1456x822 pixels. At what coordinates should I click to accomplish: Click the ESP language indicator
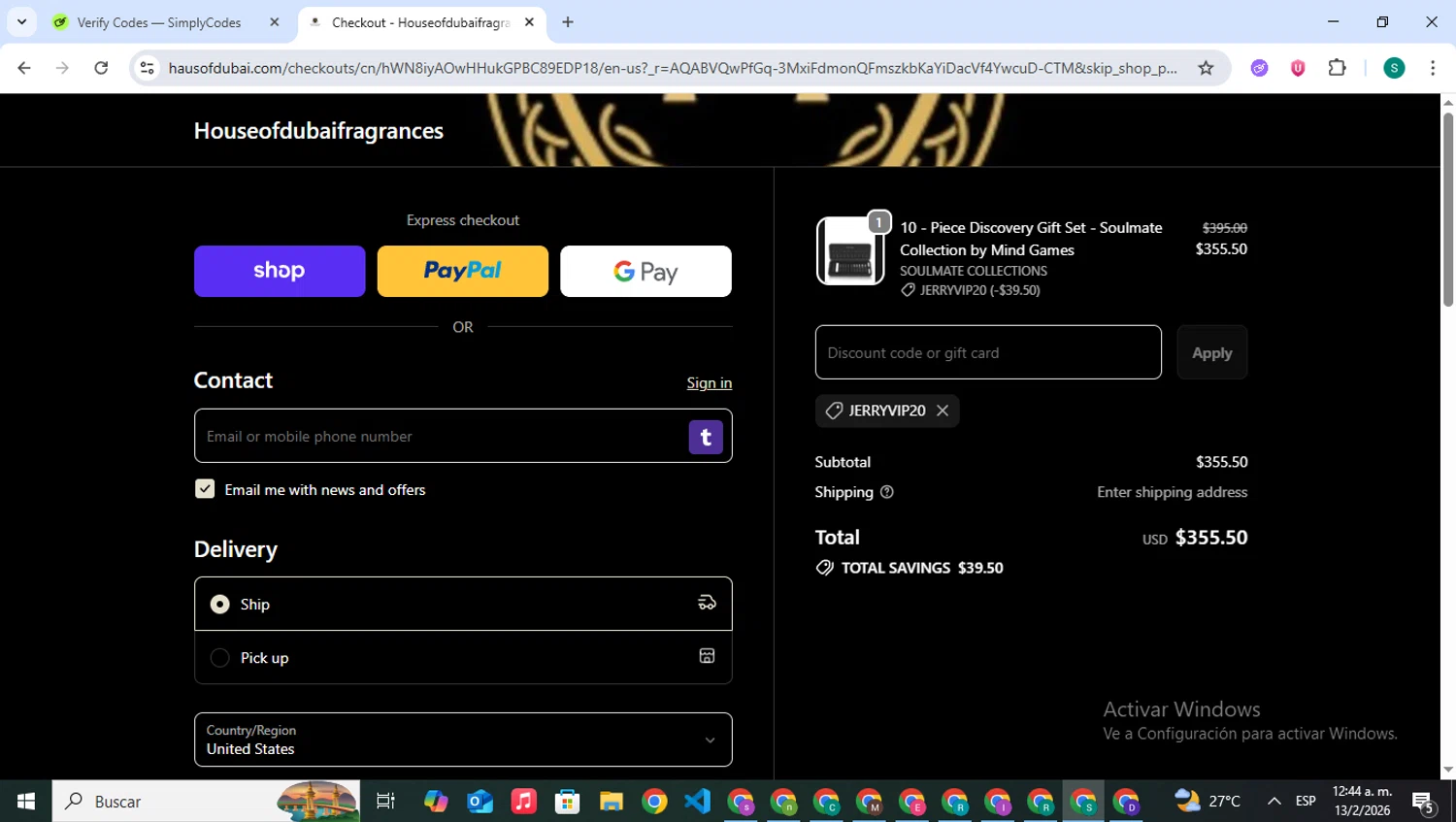(1306, 802)
